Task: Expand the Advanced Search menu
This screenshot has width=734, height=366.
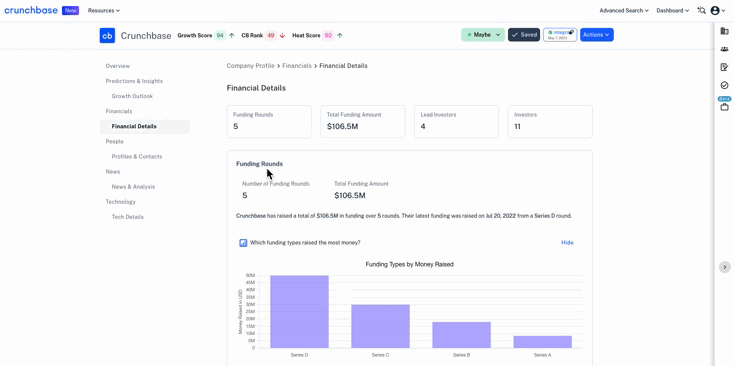Action: (624, 10)
